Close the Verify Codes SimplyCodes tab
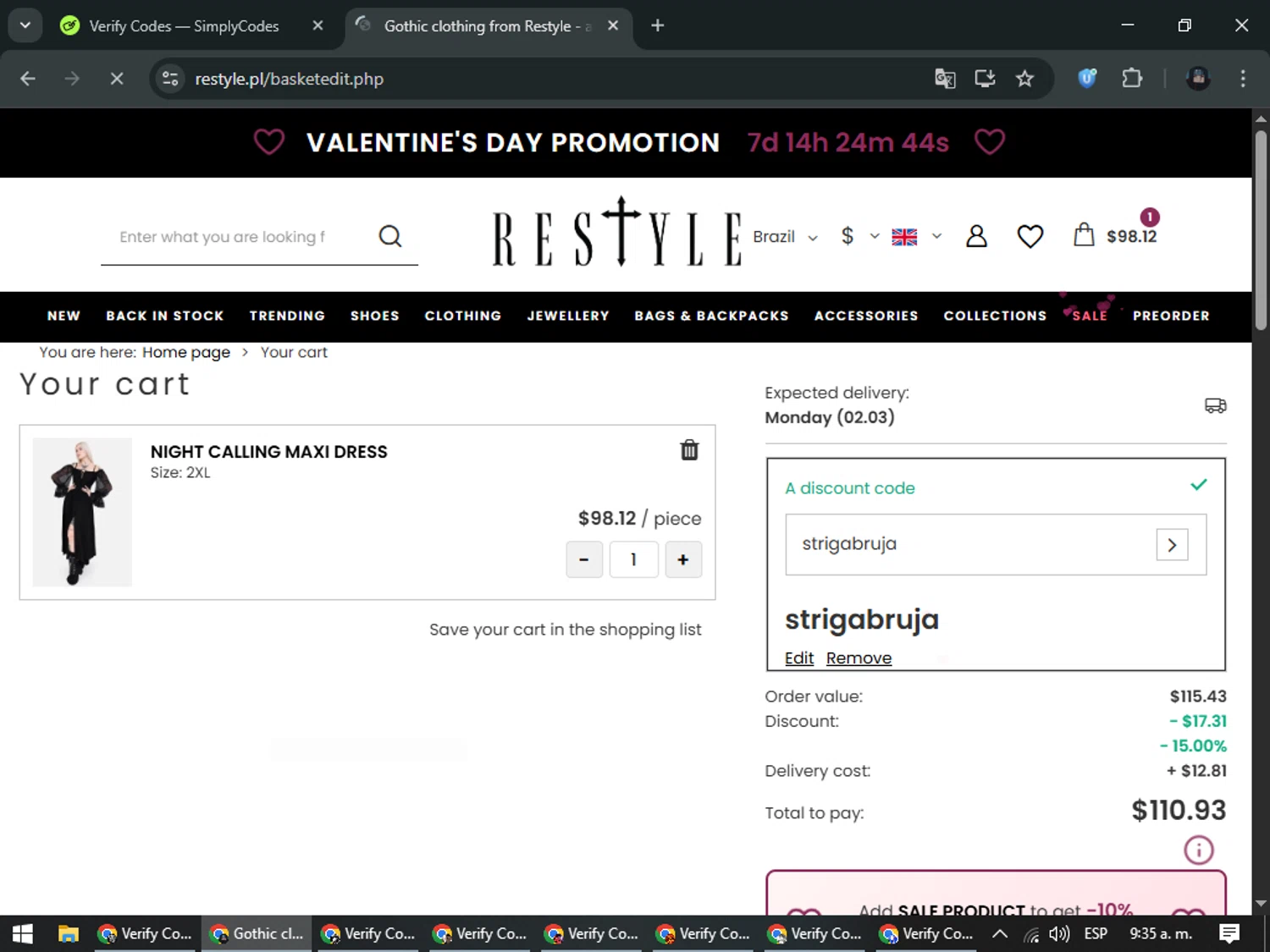This screenshot has width=1270, height=952. click(317, 25)
